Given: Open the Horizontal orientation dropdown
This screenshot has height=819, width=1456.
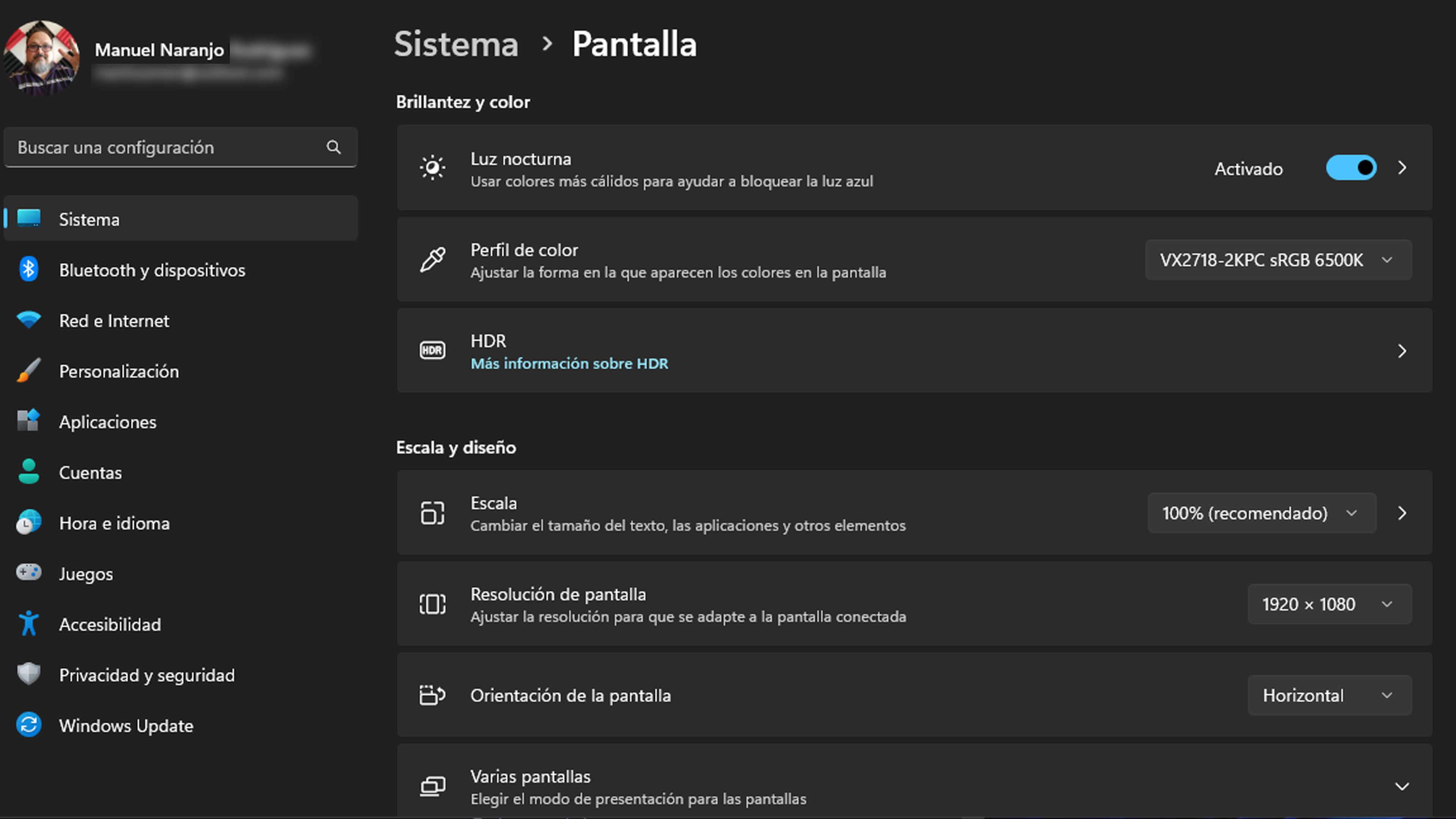Looking at the screenshot, I should click(x=1329, y=695).
